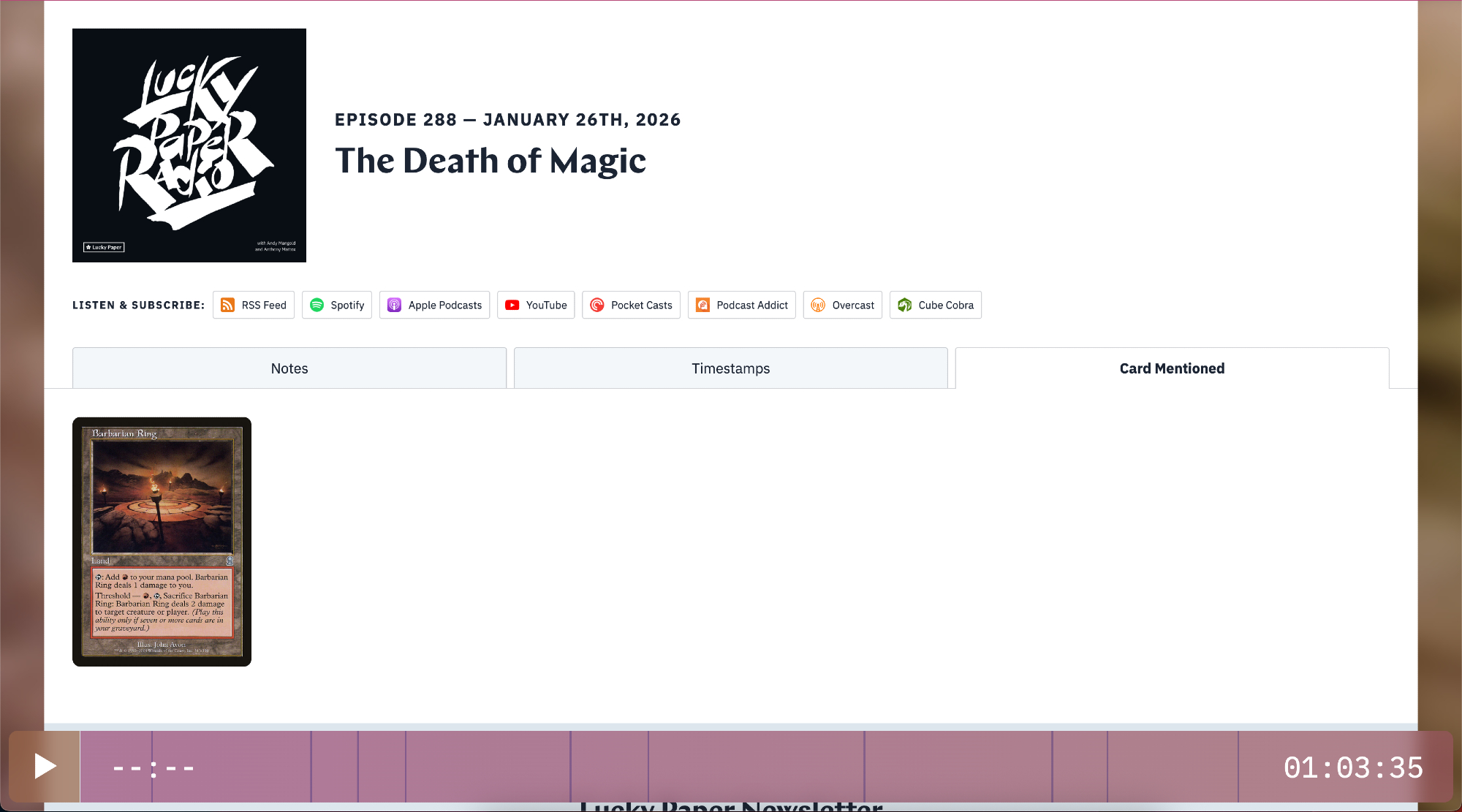
Task: Click the Overcast orange icon
Action: pyautogui.click(x=818, y=305)
